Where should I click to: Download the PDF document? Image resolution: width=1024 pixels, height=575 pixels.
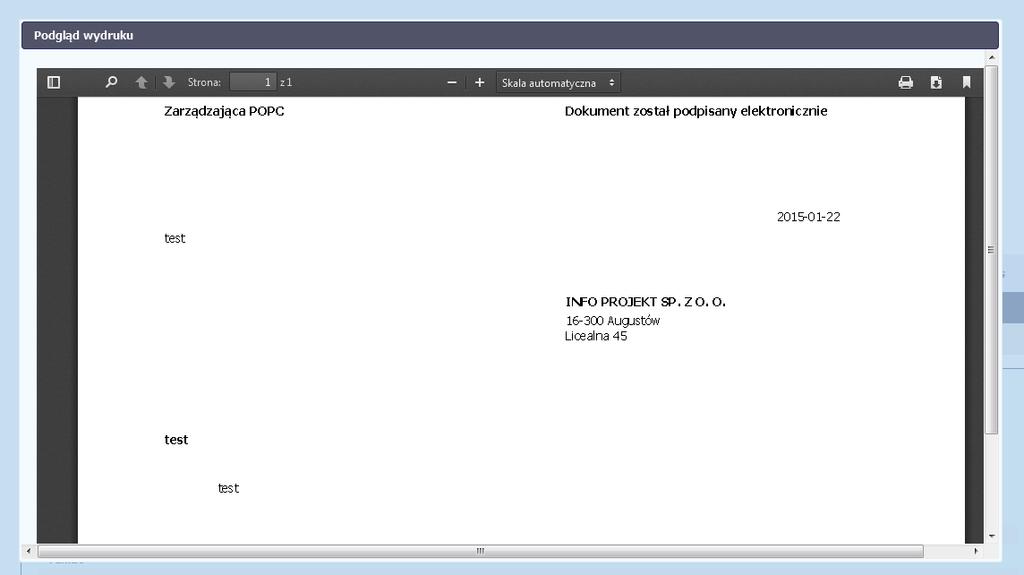click(936, 82)
